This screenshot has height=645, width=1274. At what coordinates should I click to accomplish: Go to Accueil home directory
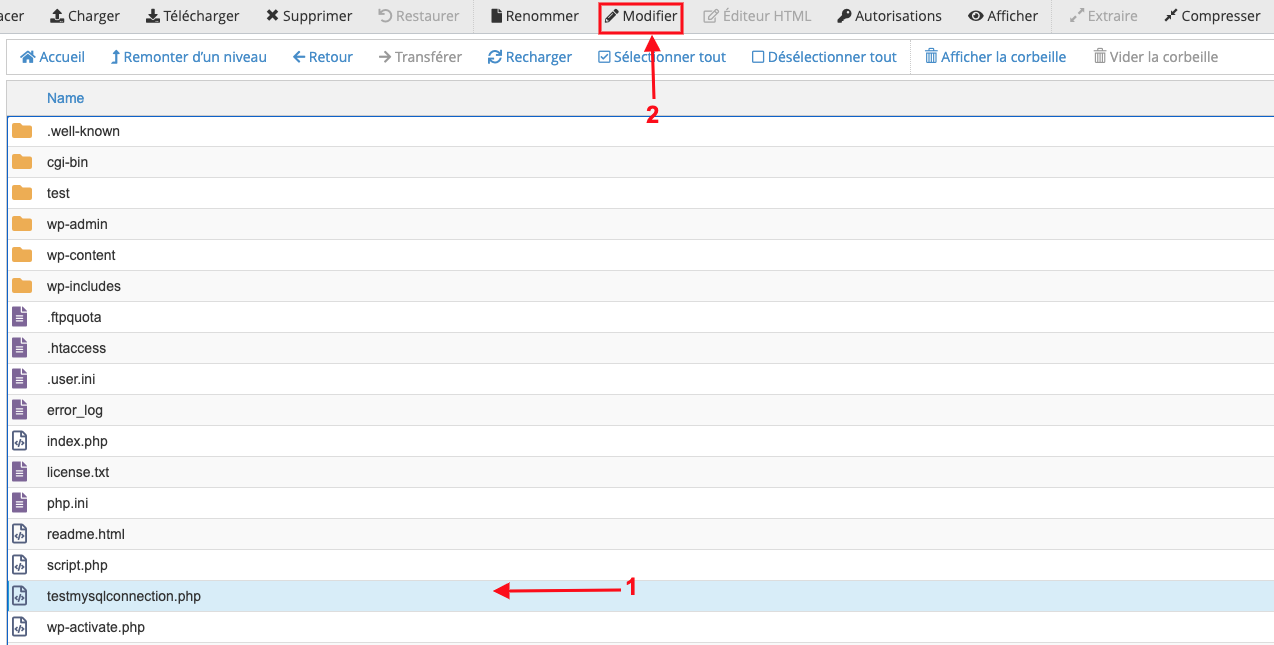tap(52, 57)
